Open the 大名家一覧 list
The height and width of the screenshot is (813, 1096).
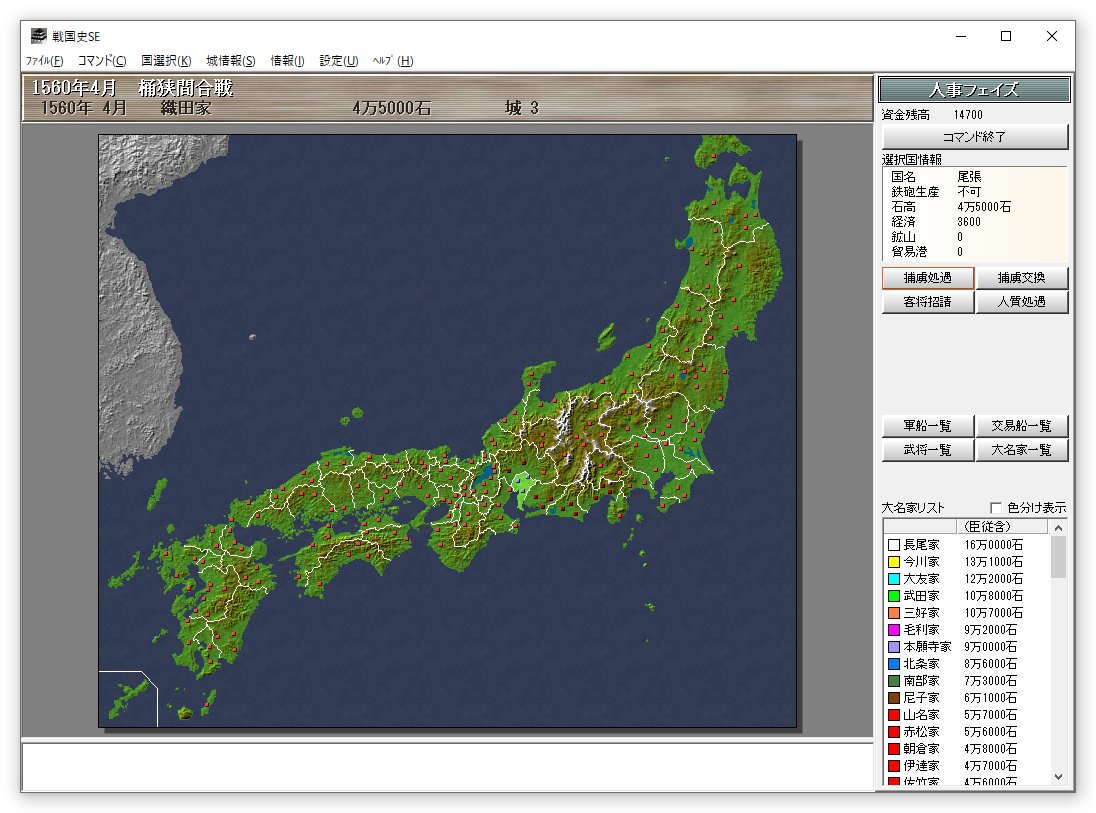click(1022, 450)
